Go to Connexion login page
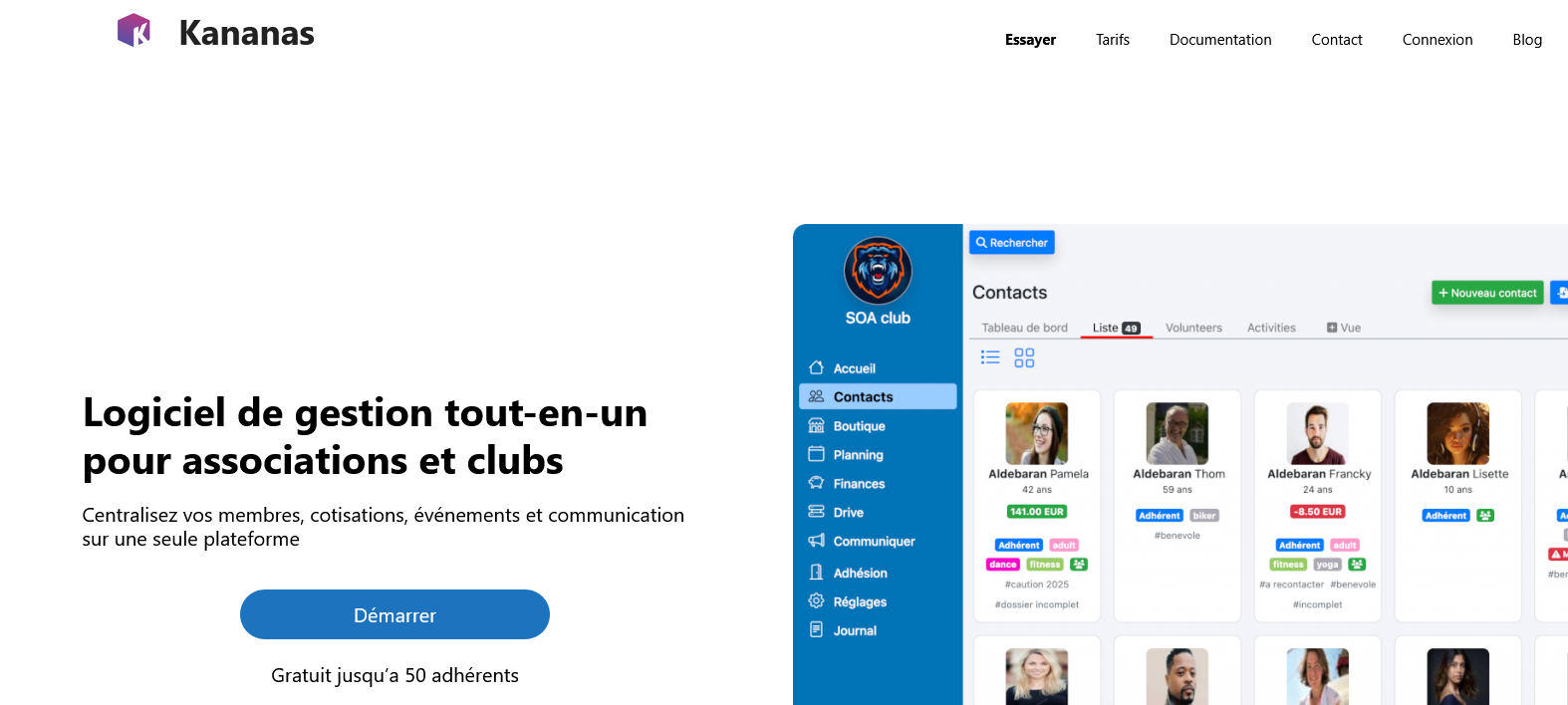Image resolution: width=1568 pixels, height=705 pixels. pyautogui.click(x=1437, y=40)
